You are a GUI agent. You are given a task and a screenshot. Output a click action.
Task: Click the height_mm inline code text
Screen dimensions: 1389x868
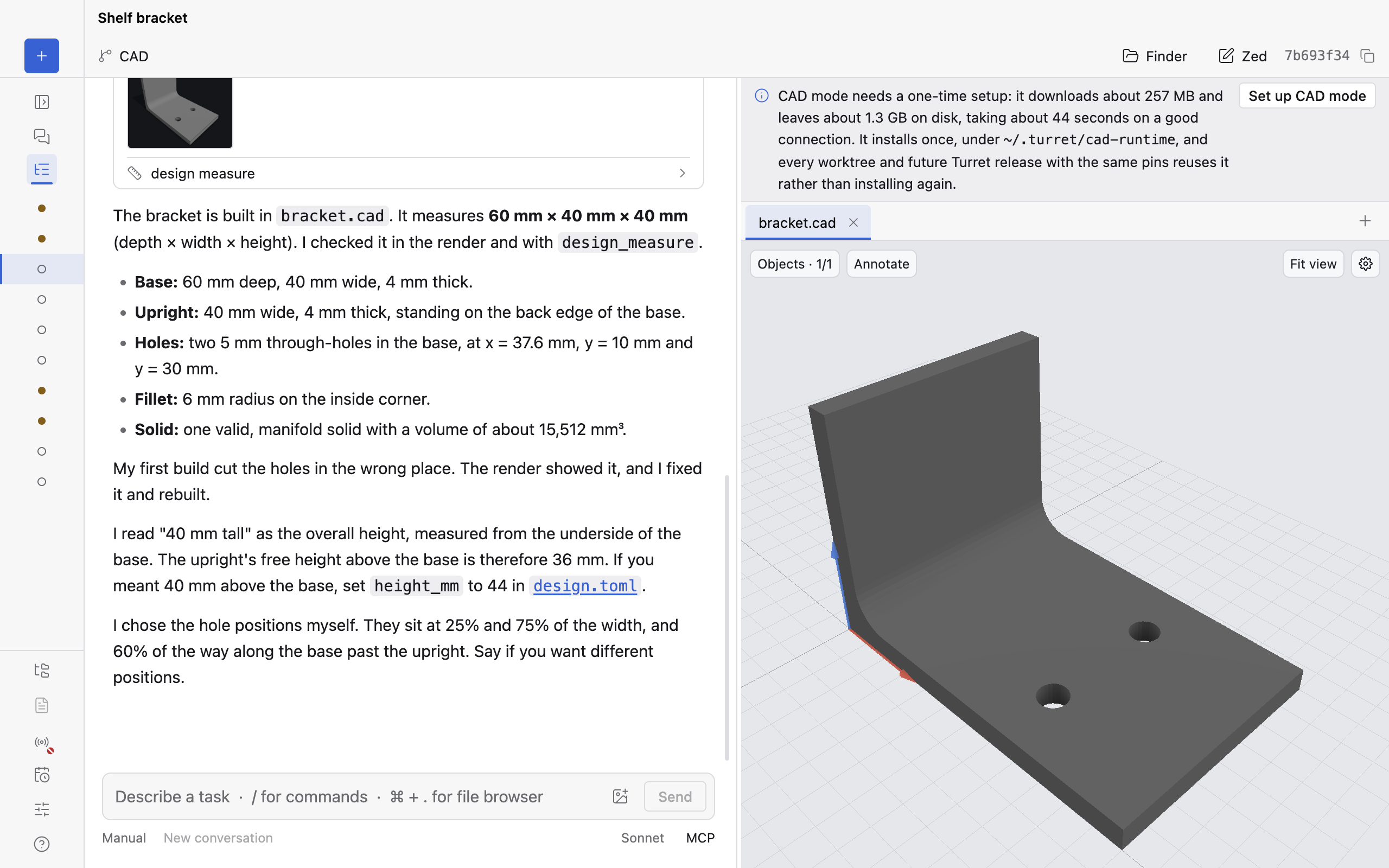pos(416,585)
